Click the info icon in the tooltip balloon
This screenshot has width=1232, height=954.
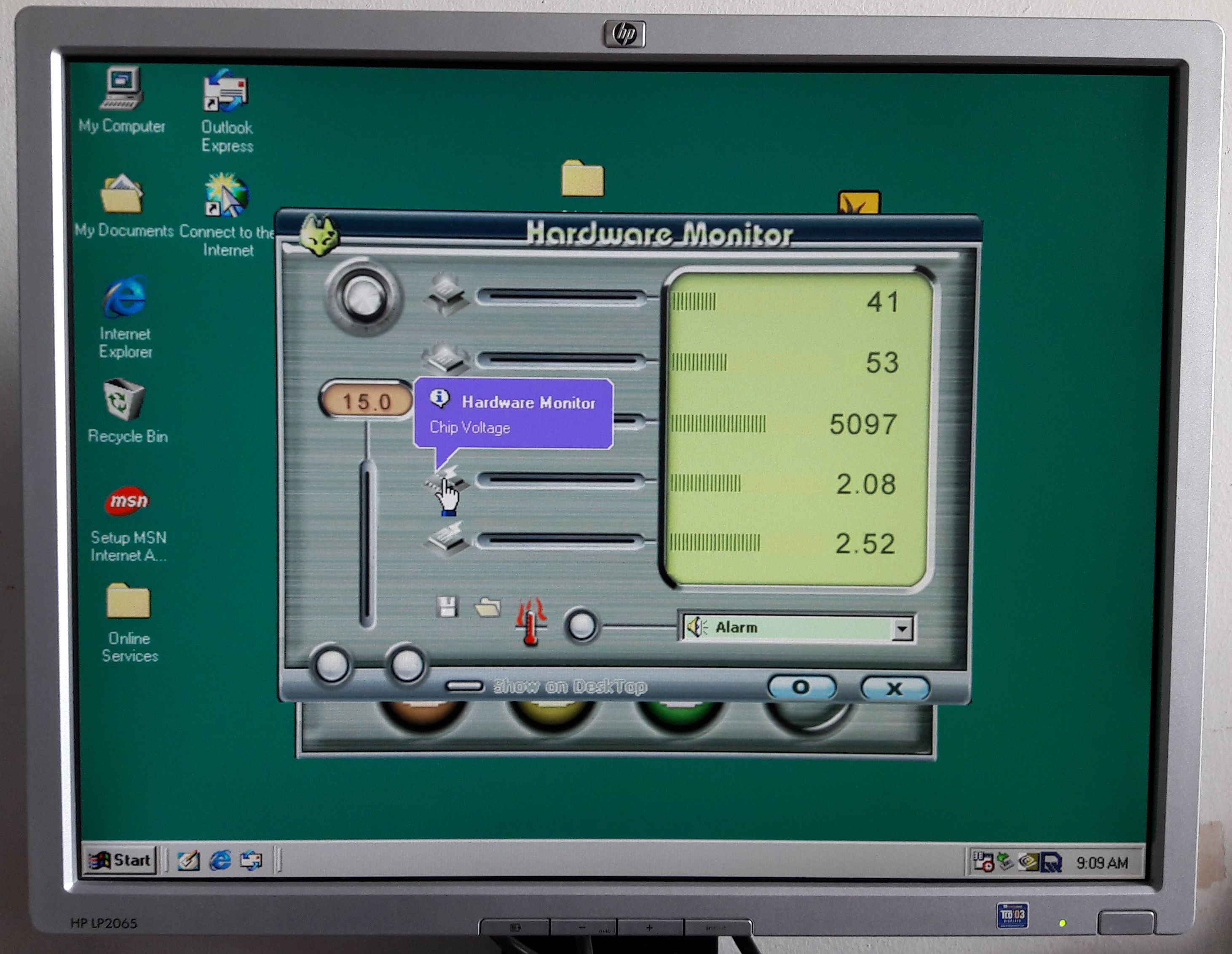click(439, 398)
